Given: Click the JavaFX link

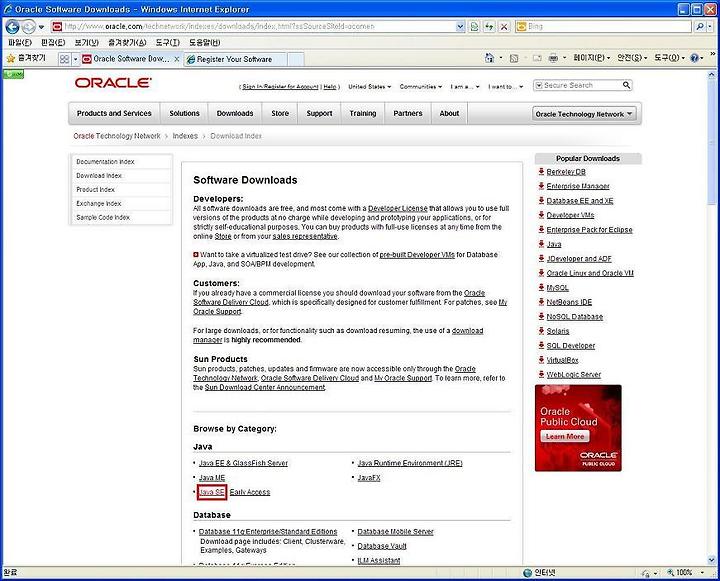Looking at the screenshot, I should pyautogui.click(x=369, y=478).
